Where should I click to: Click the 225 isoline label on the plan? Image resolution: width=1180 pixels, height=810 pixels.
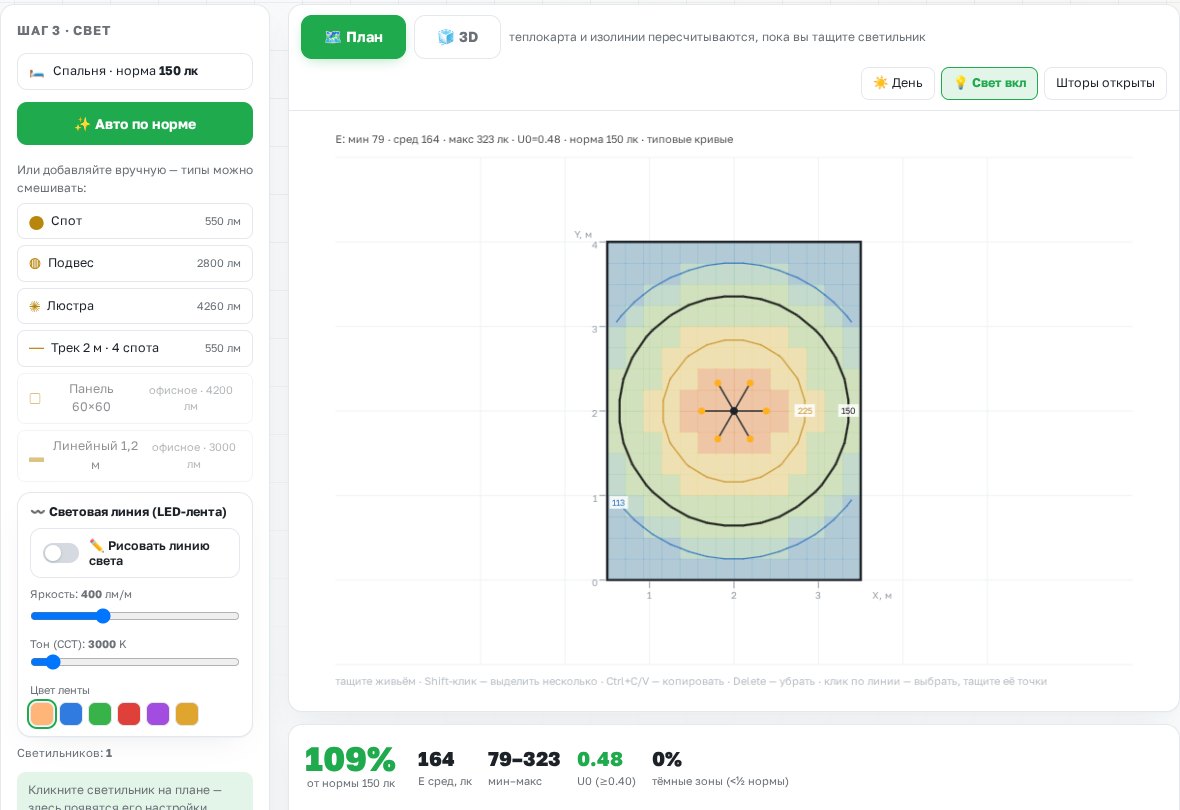tap(804, 411)
